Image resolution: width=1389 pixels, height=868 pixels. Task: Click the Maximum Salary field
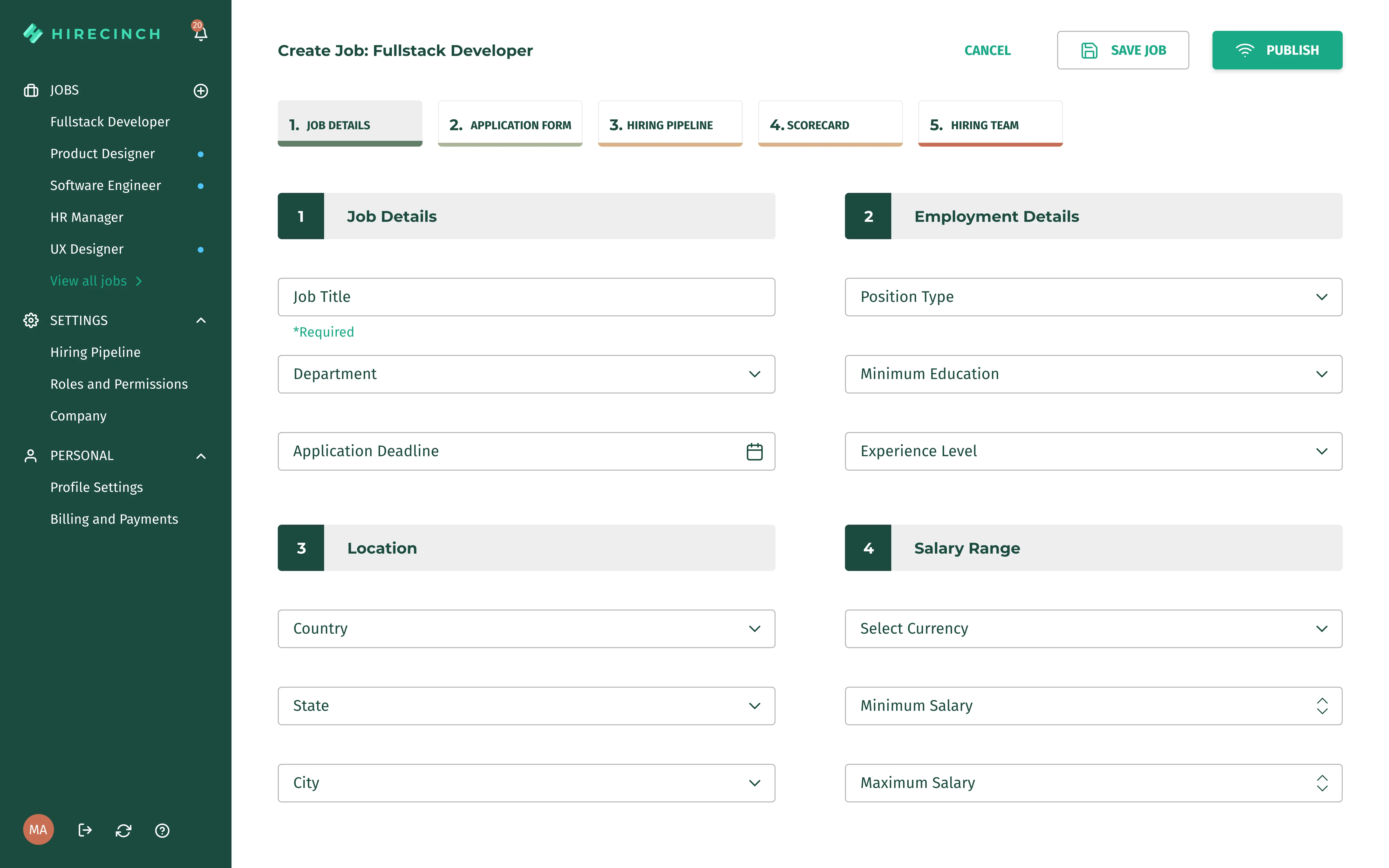1093,783
